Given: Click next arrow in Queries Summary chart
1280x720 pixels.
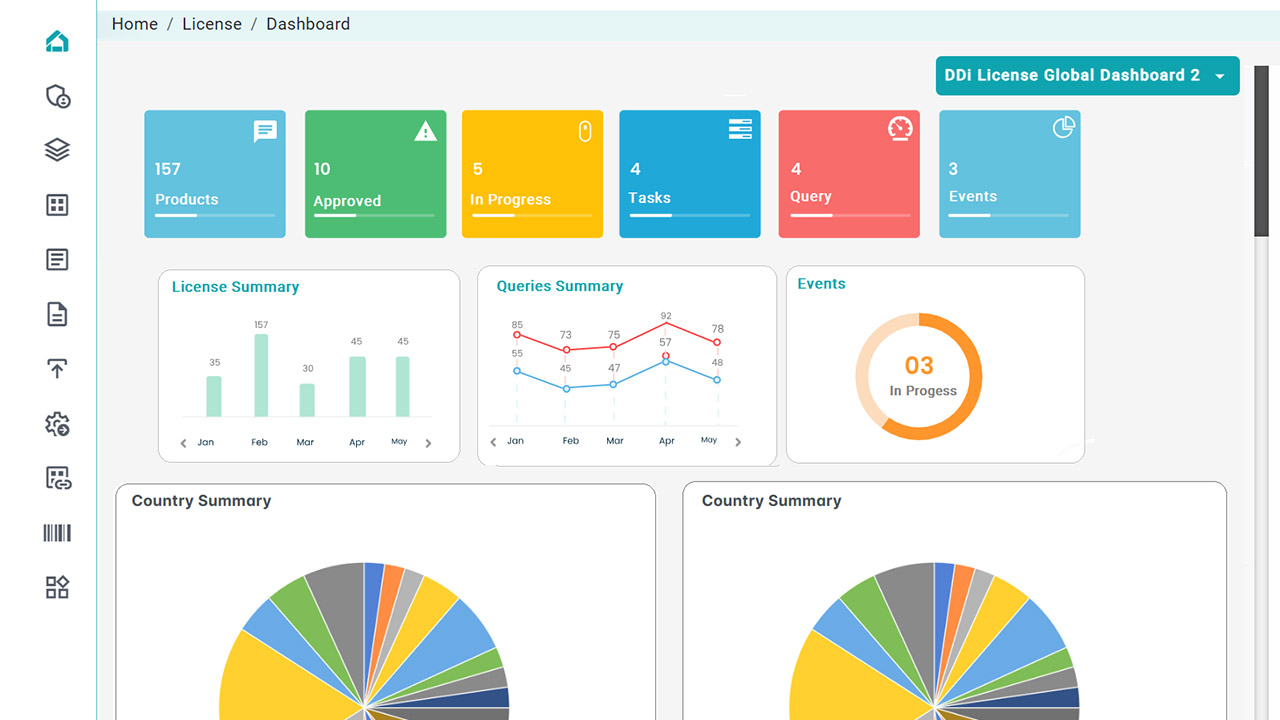Looking at the screenshot, I should pyautogui.click(x=738, y=442).
